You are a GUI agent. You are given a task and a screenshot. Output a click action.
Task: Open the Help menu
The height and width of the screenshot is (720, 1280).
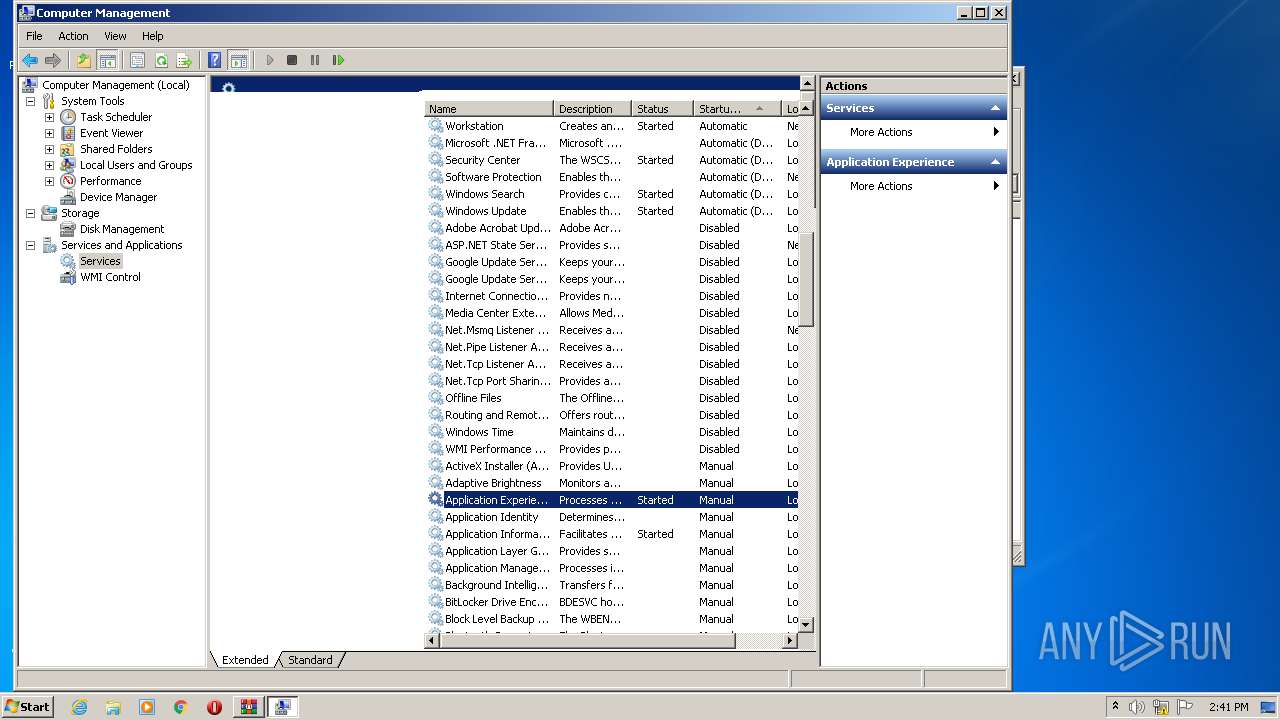pos(152,36)
